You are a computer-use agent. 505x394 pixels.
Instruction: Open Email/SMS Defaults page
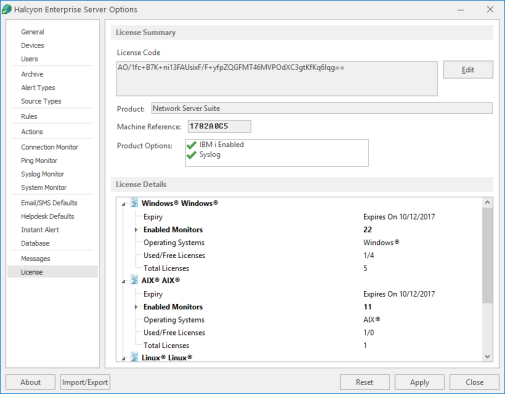pos(49,203)
